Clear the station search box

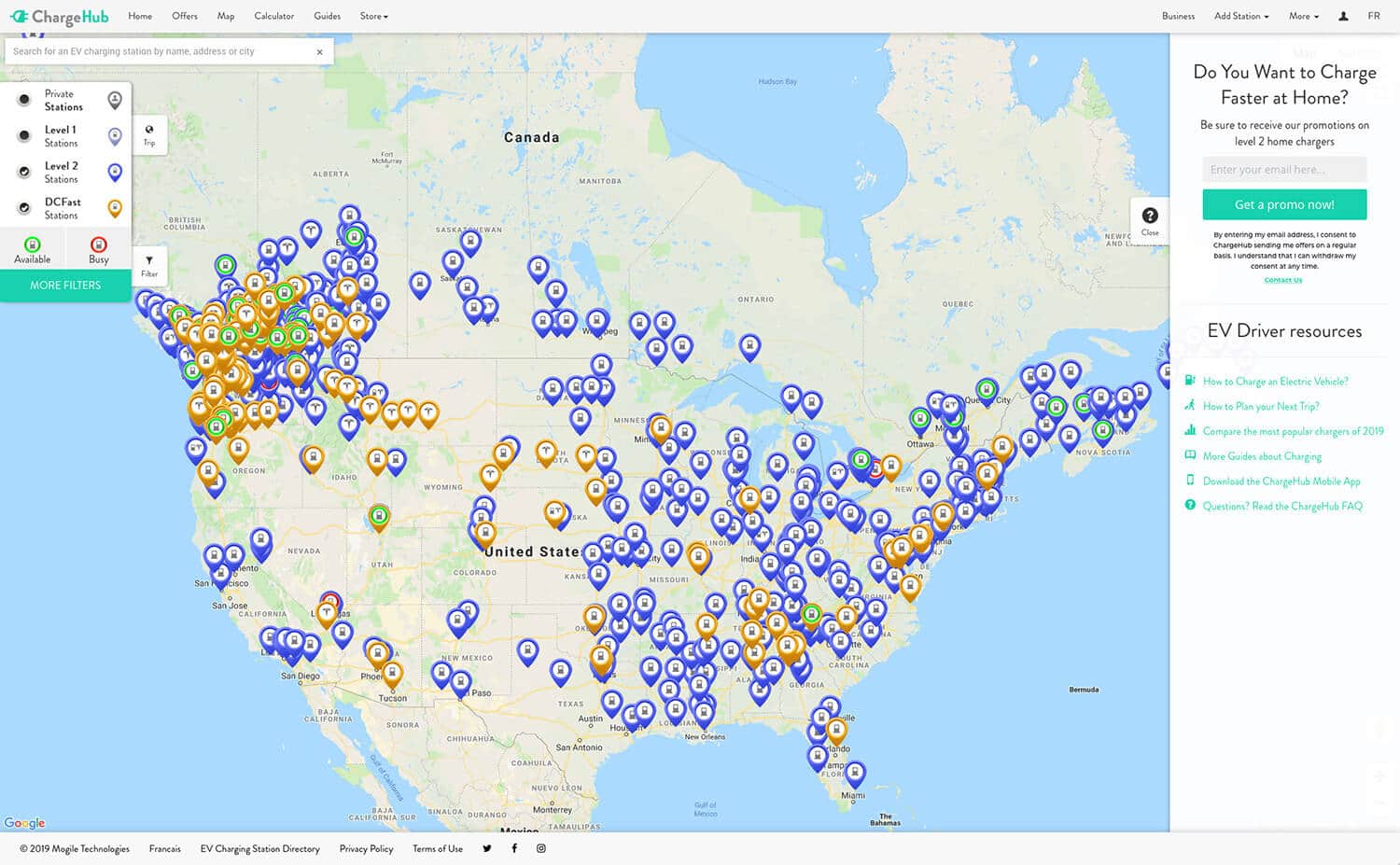[x=319, y=52]
